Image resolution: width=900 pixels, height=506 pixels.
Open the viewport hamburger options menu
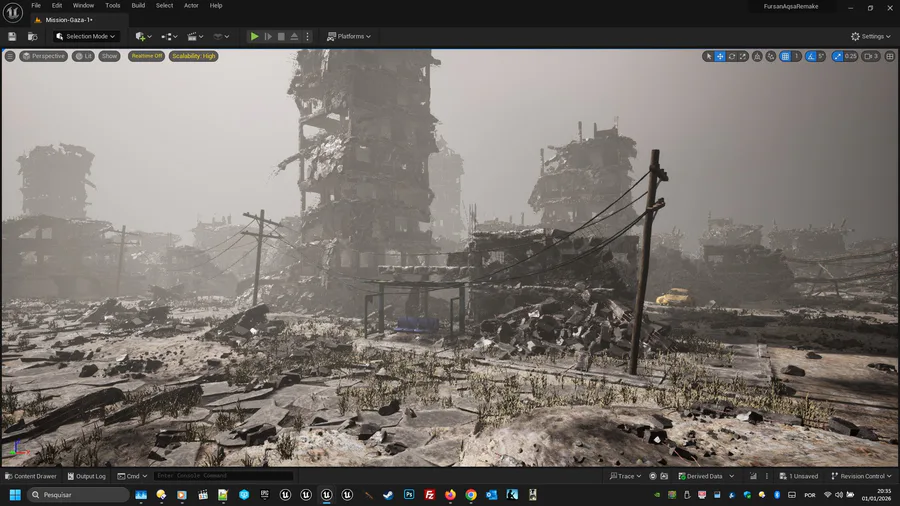tap(10, 56)
